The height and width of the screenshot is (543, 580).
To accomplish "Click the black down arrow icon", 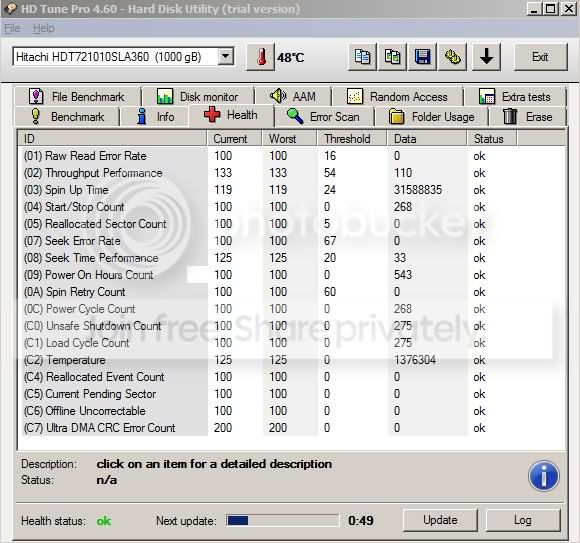I will coord(486,57).
